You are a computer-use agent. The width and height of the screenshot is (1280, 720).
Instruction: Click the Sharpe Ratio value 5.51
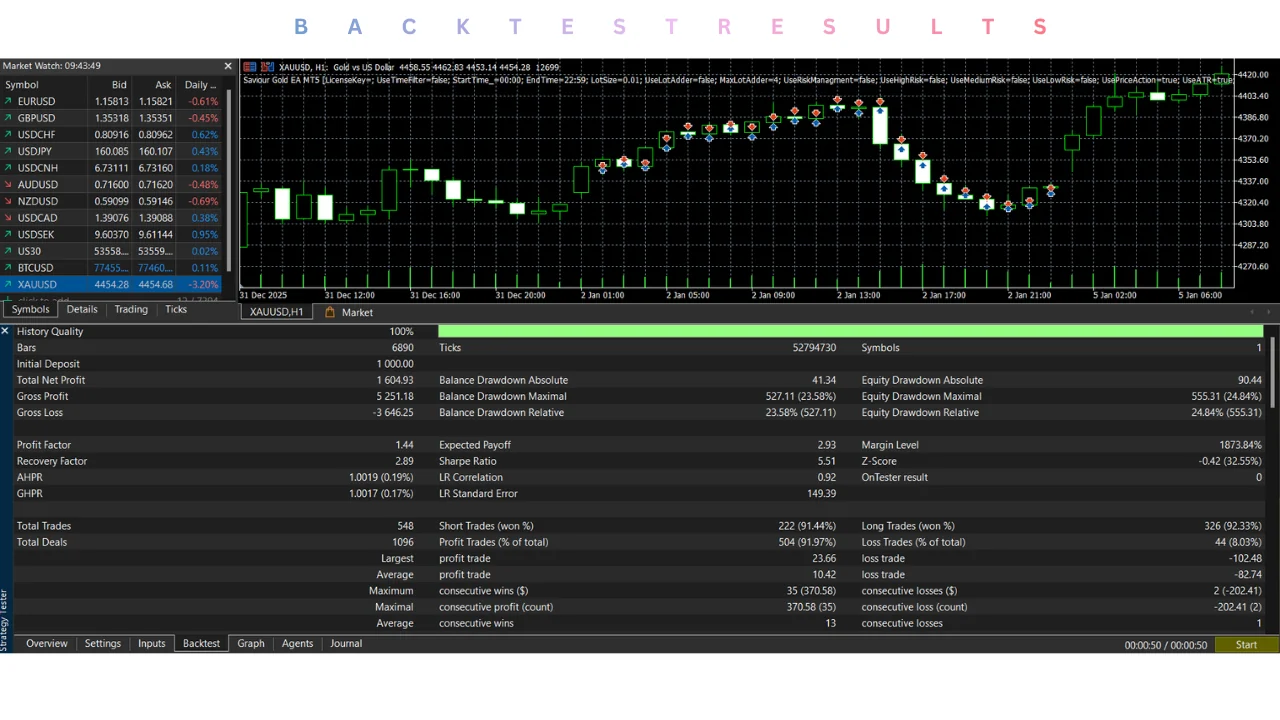(826, 461)
